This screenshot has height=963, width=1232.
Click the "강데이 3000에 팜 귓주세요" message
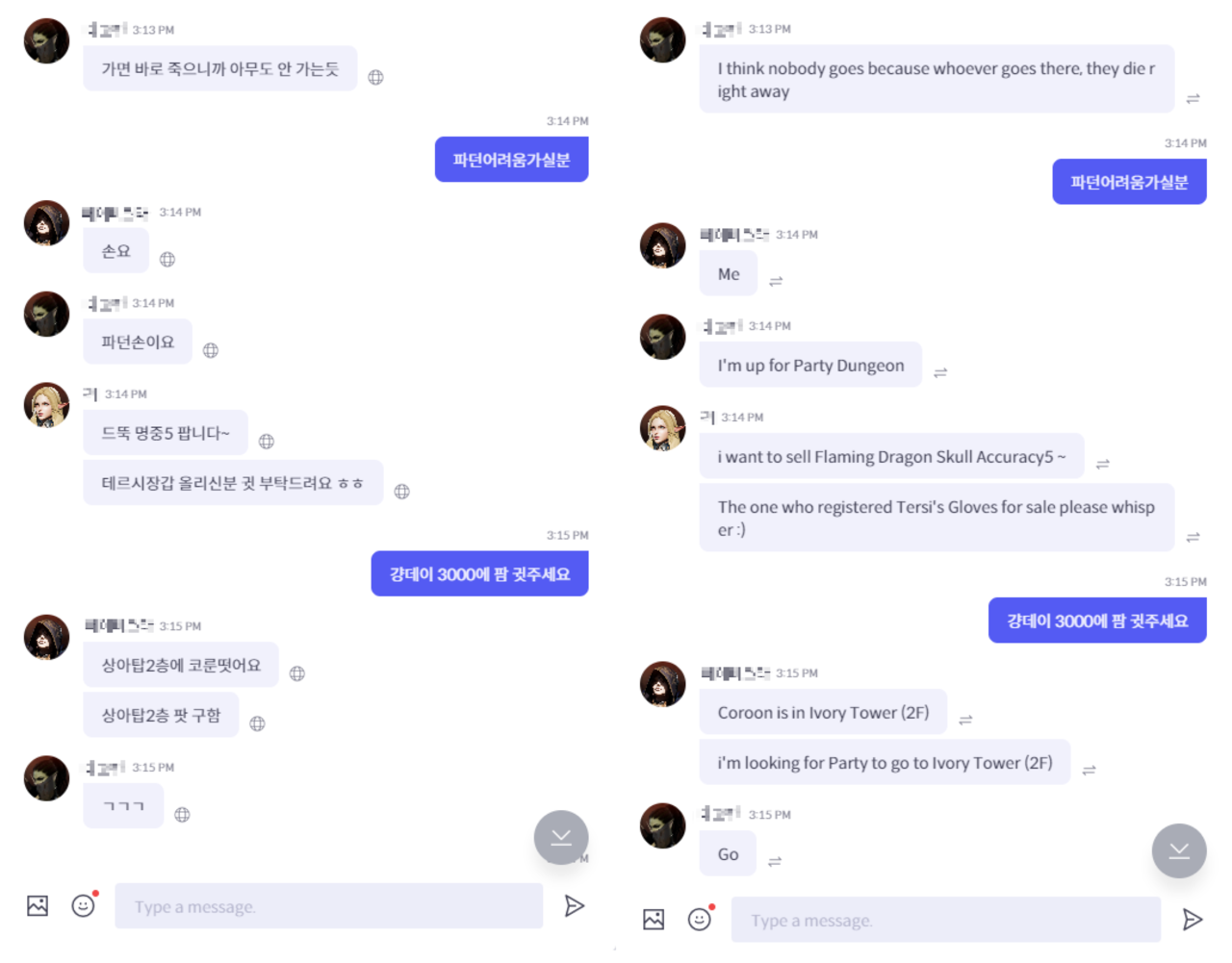[479, 572]
